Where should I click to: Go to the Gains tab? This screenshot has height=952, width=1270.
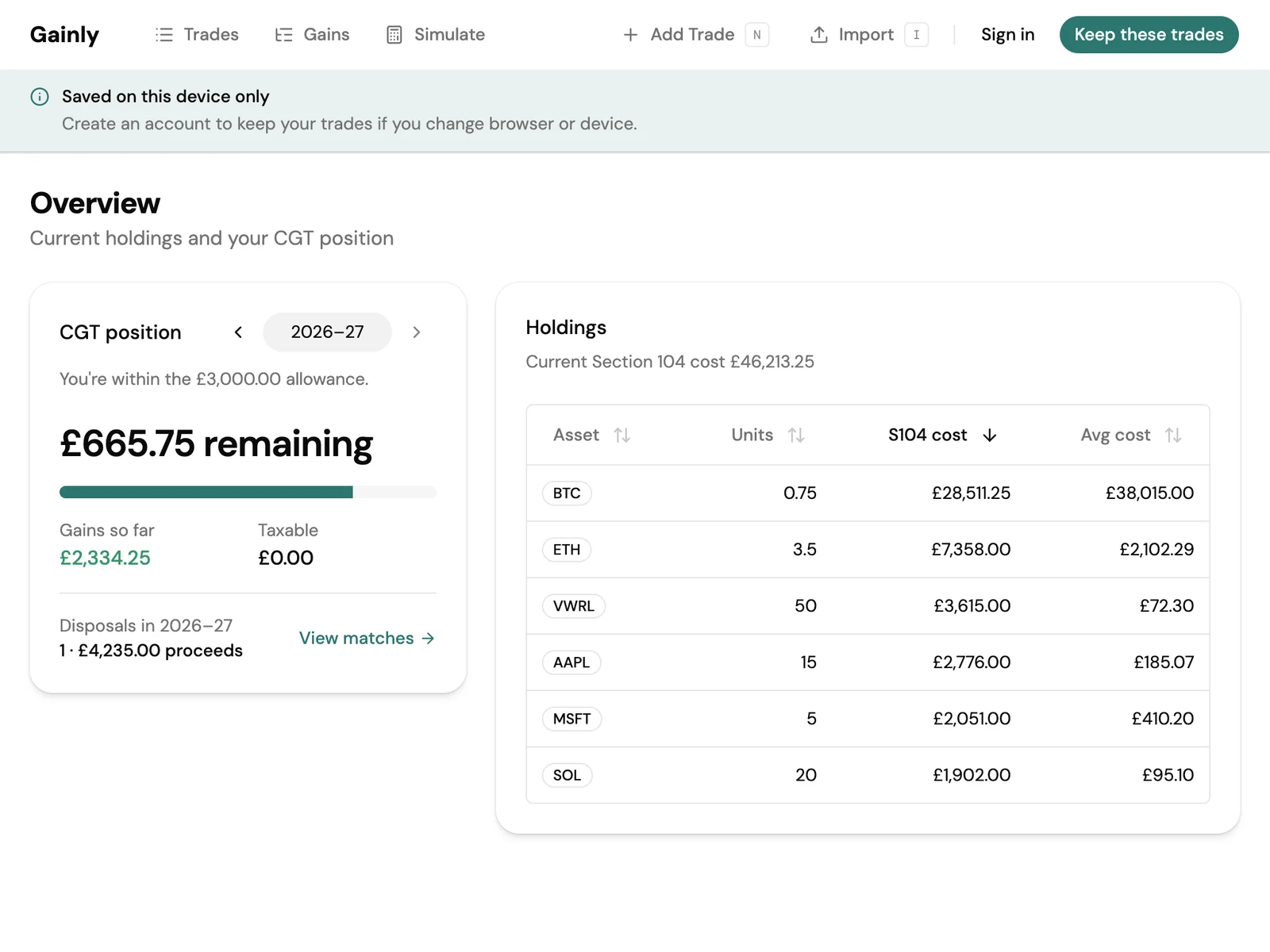click(312, 35)
